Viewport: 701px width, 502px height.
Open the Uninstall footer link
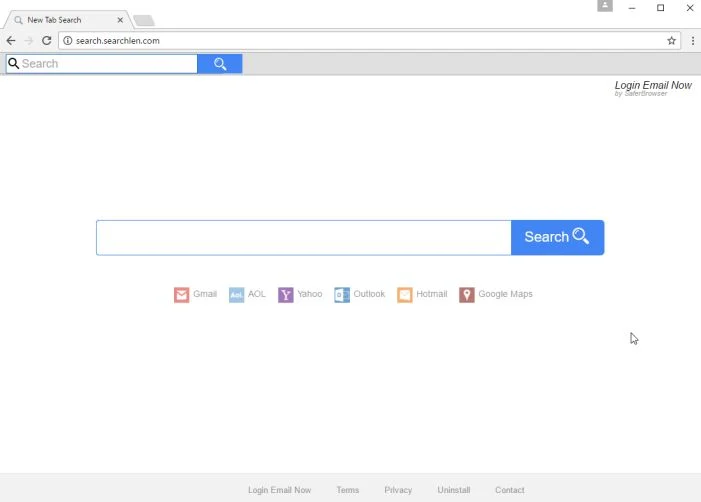[453, 490]
